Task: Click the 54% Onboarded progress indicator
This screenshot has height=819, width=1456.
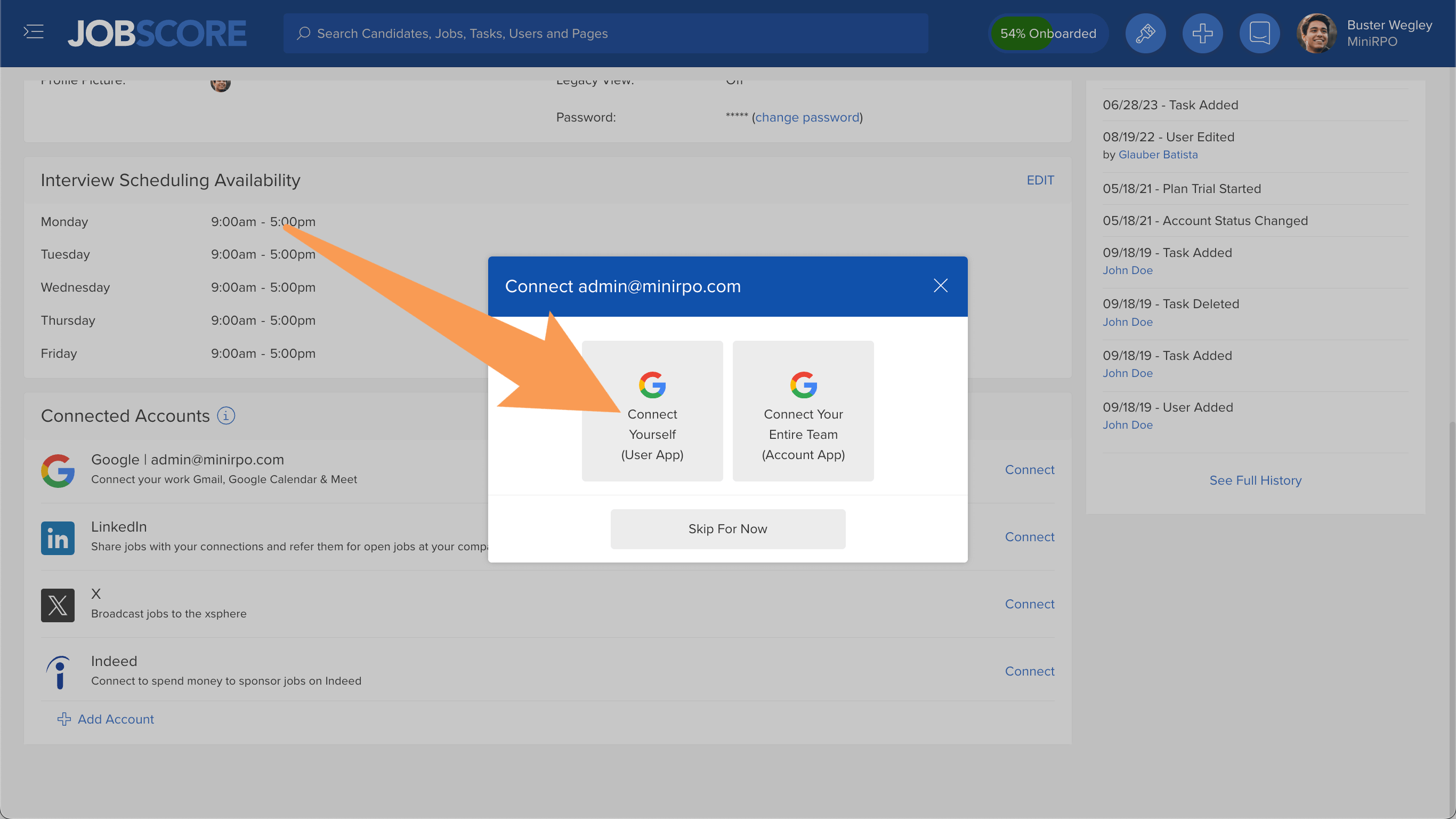Action: [x=1048, y=34]
